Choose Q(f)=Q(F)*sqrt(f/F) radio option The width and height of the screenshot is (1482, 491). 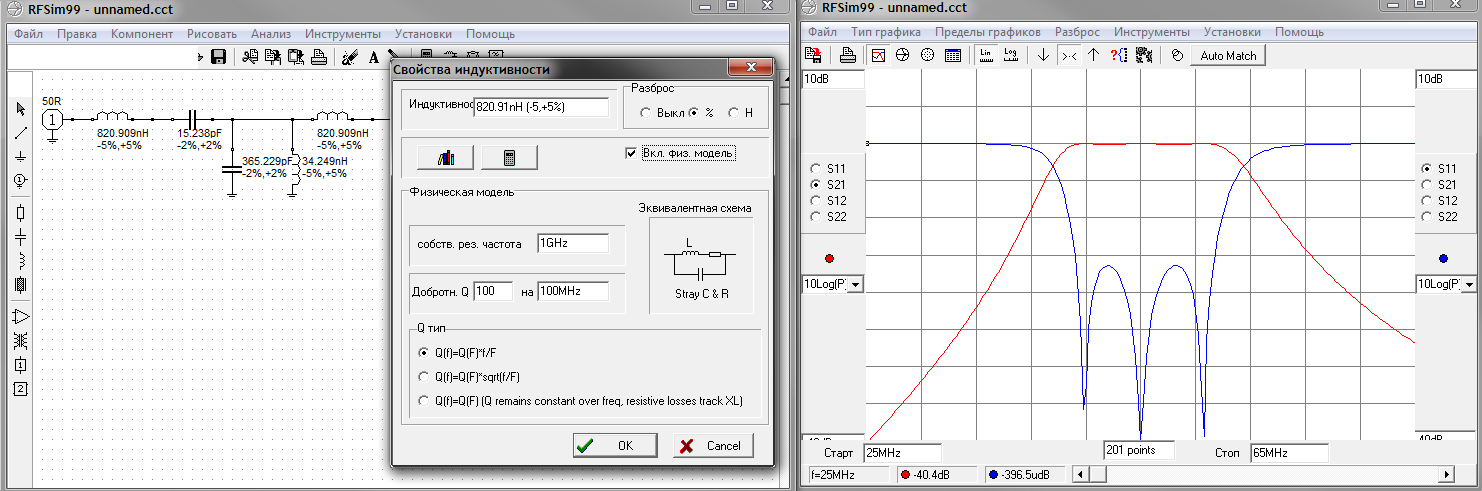[x=425, y=377]
